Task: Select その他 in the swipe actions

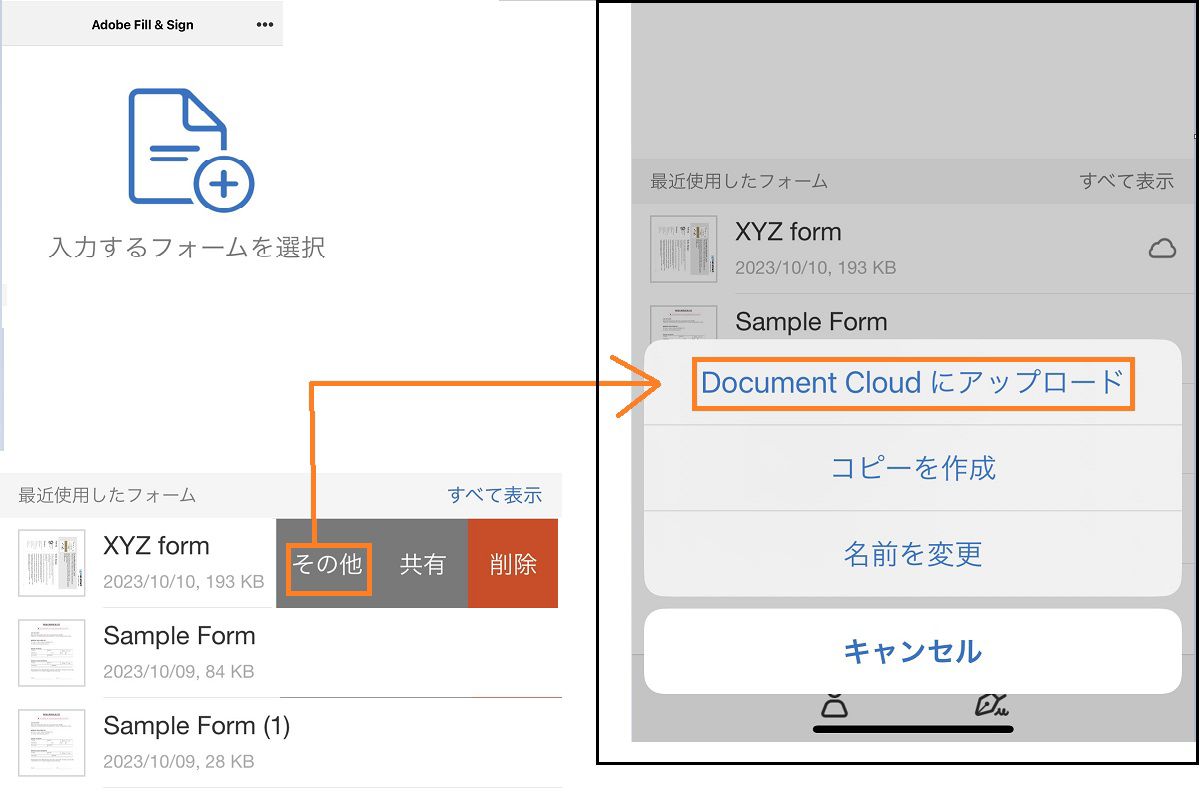Action: coord(328,563)
